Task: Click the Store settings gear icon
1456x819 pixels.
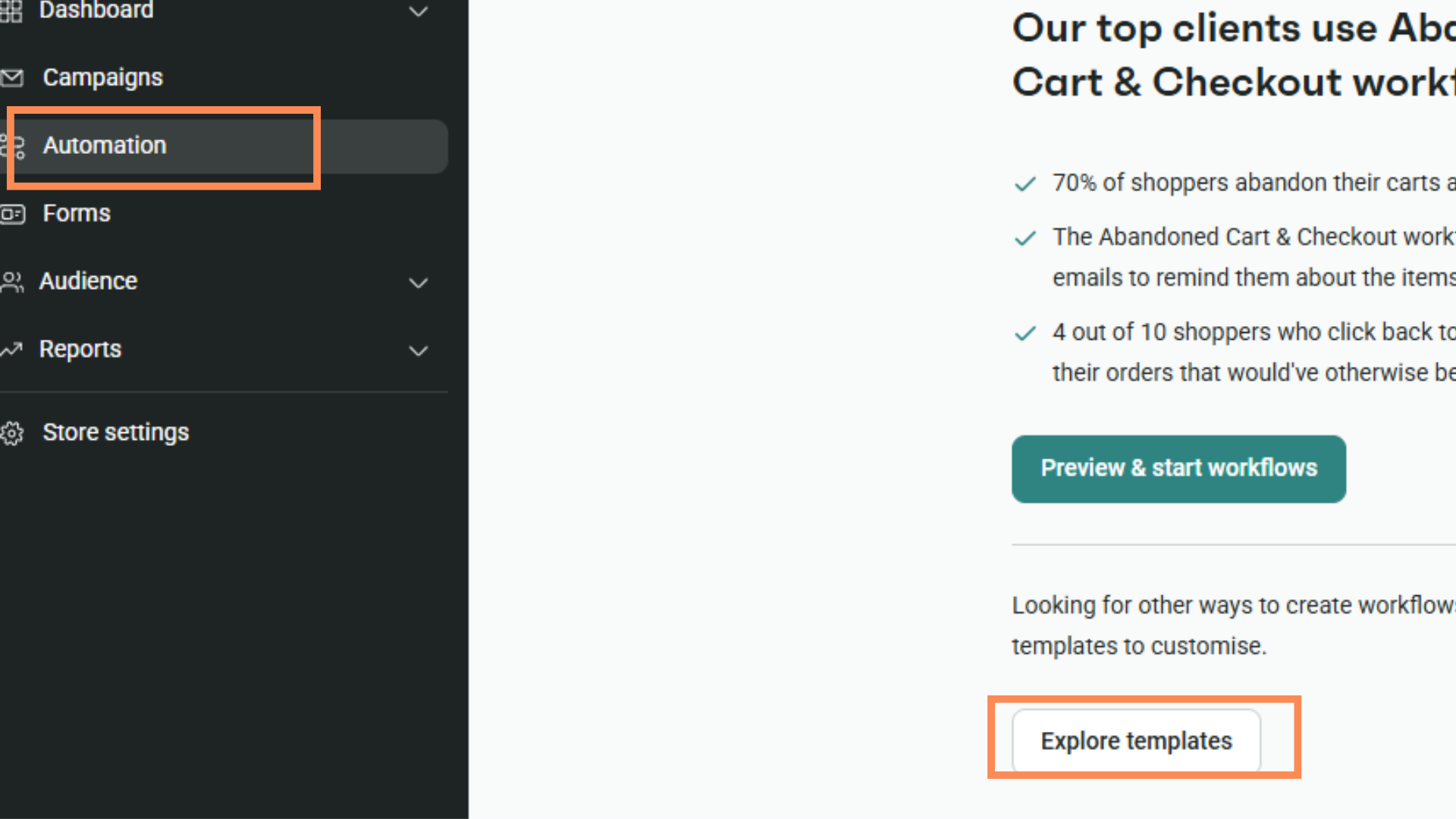Action: coord(12,433)
